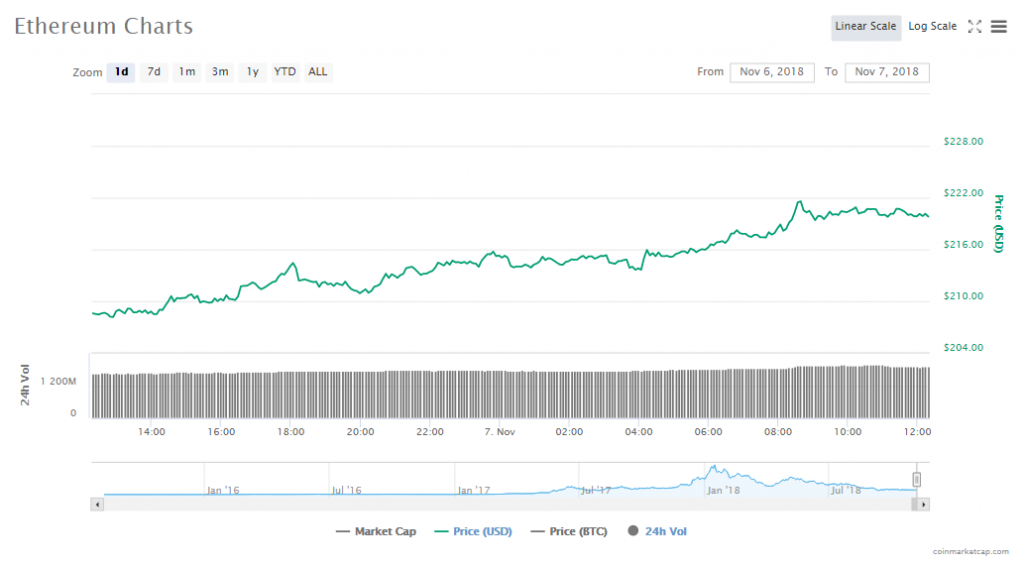This screenshot has height=566, width=1024.
Task: Set zoom to 3m
Action: [x=220, y=72]
